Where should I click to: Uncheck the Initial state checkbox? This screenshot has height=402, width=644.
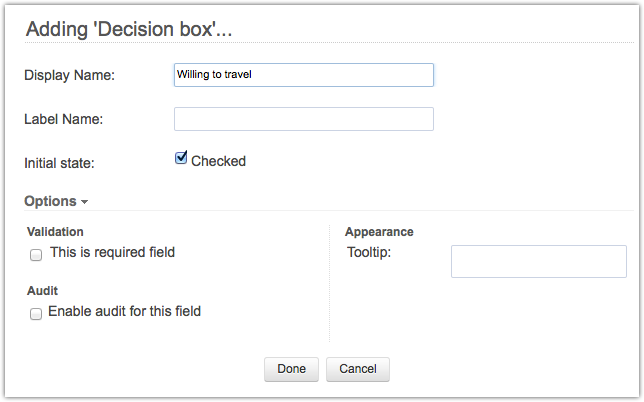181,158
